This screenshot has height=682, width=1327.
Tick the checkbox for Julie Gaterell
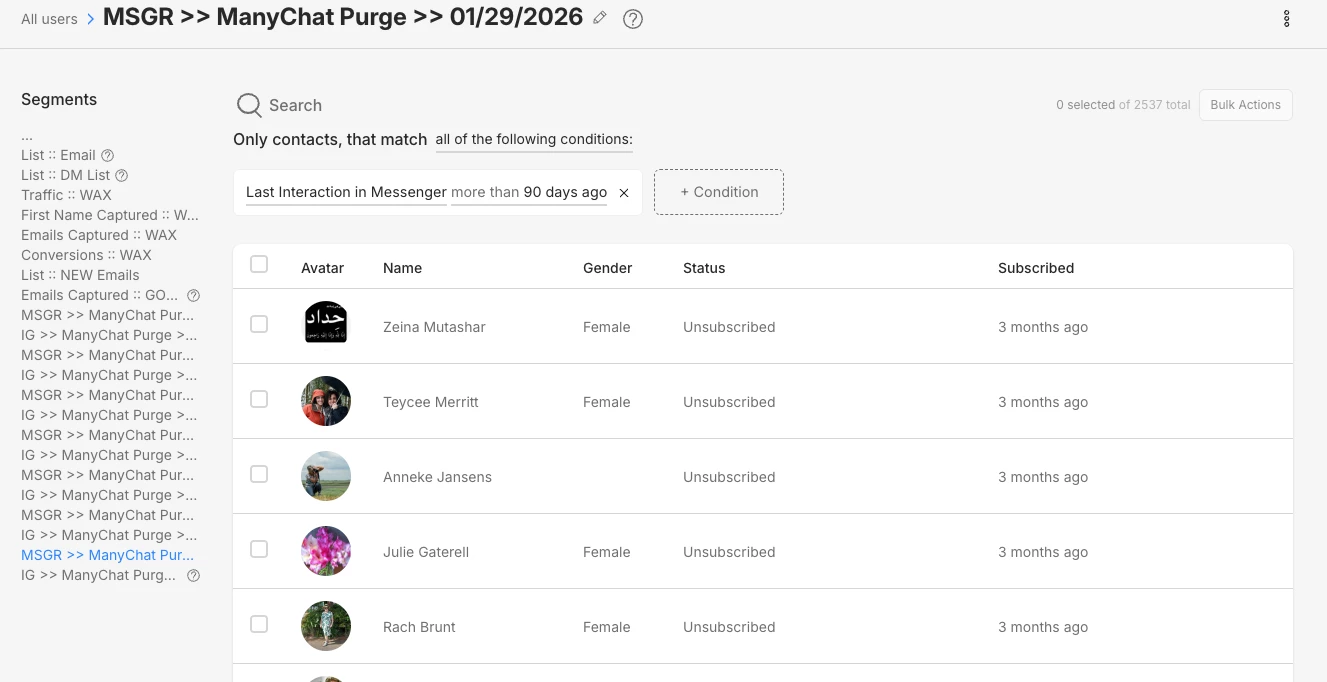click(259, 549)
